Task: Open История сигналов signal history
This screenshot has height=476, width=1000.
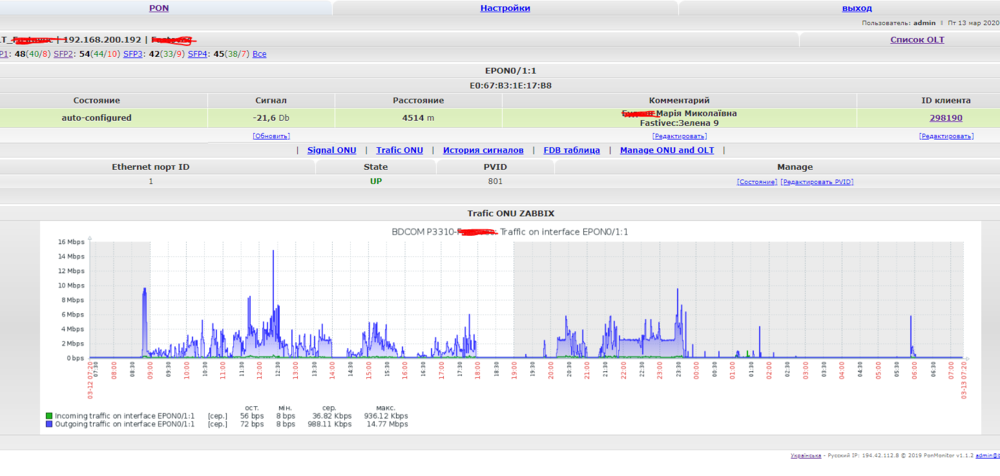Action: click(x=483, y=150)
